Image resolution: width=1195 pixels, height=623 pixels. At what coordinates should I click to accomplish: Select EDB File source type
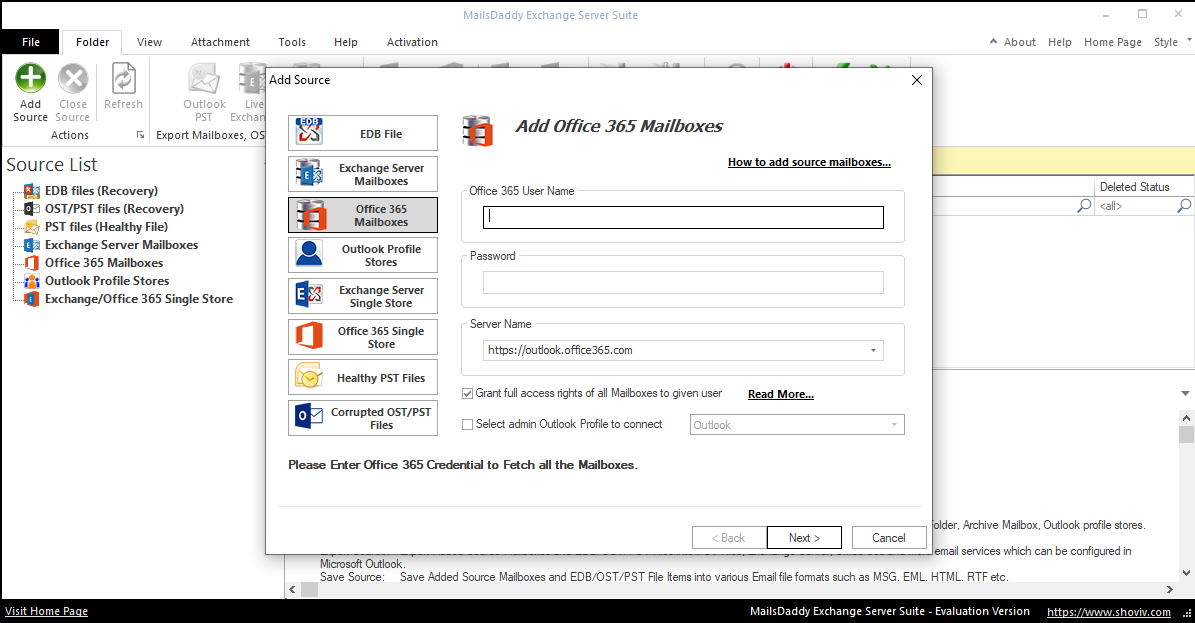[x=363, y=133]
